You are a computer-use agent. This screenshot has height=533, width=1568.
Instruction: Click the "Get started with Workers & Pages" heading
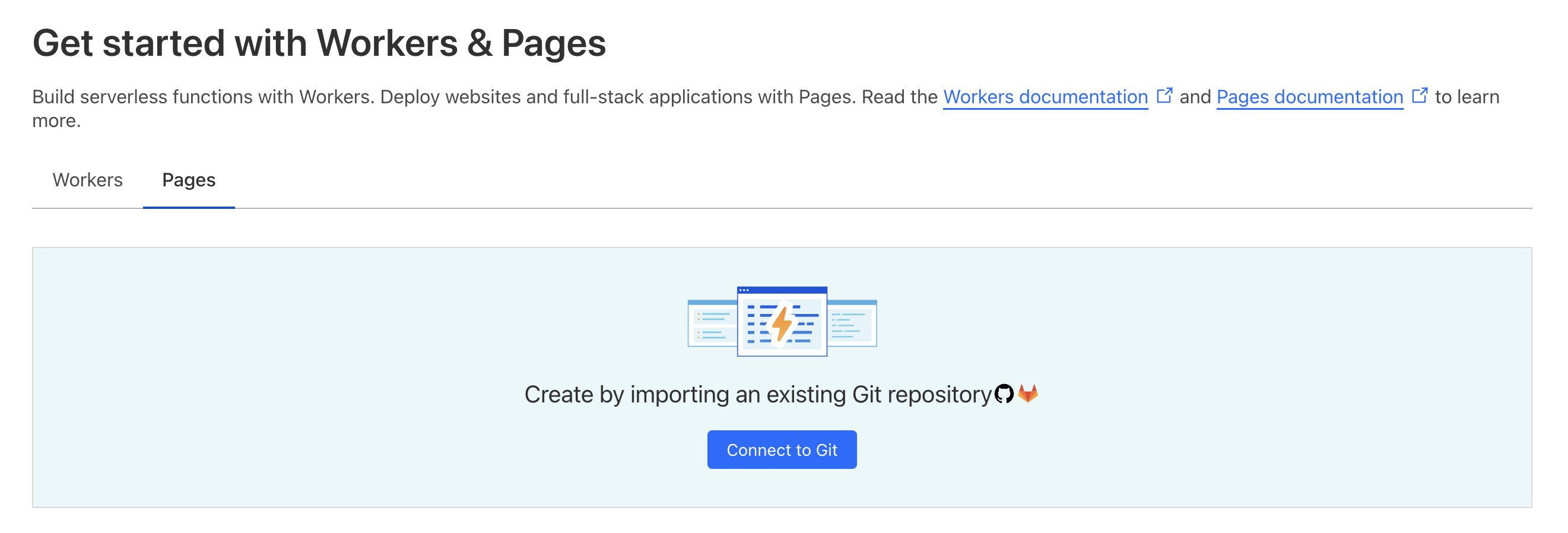coord(319,43)
